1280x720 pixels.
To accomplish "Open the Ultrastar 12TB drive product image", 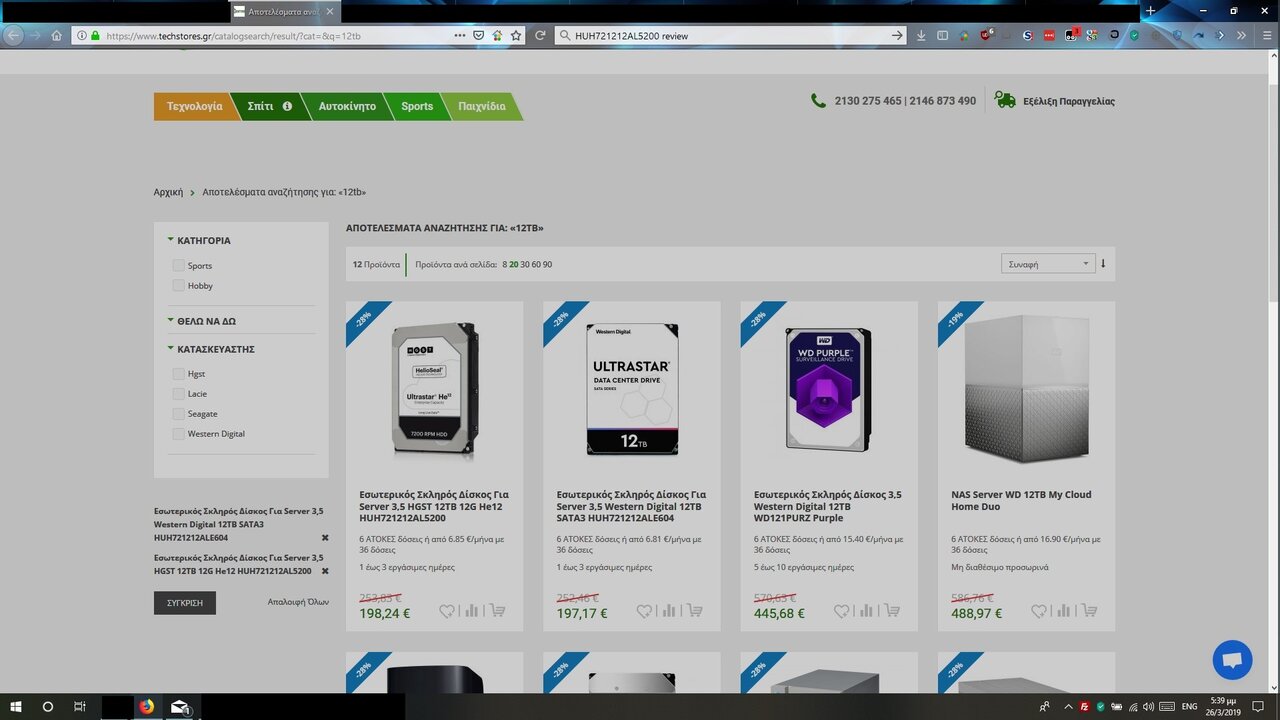I will [632, 390].
